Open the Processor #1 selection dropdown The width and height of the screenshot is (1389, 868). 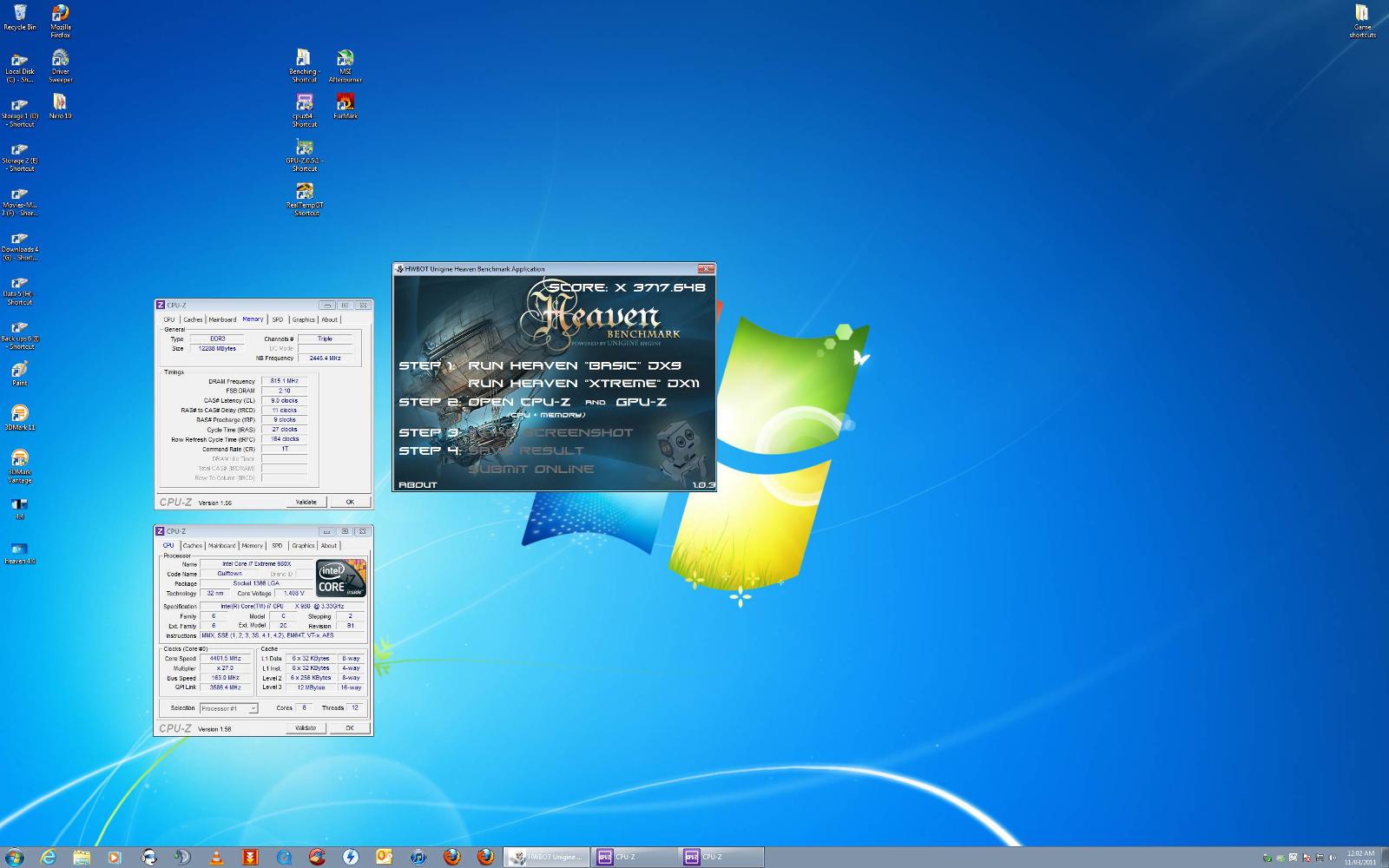tap(228, 708)
